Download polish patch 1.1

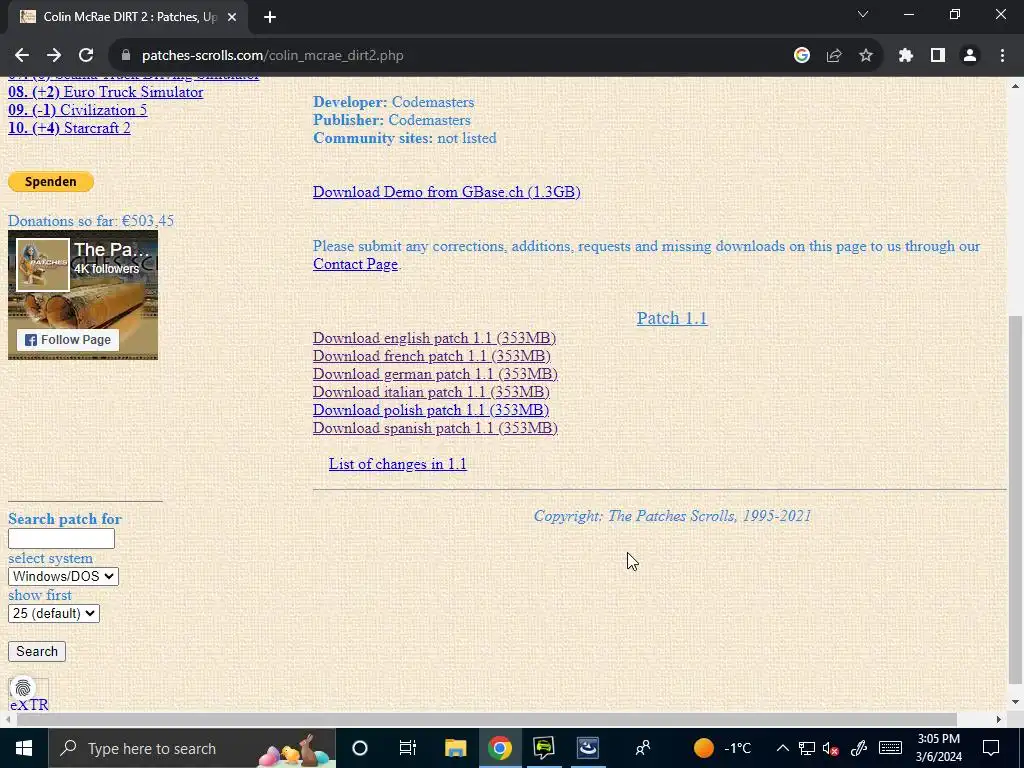[x=431, y=410]
